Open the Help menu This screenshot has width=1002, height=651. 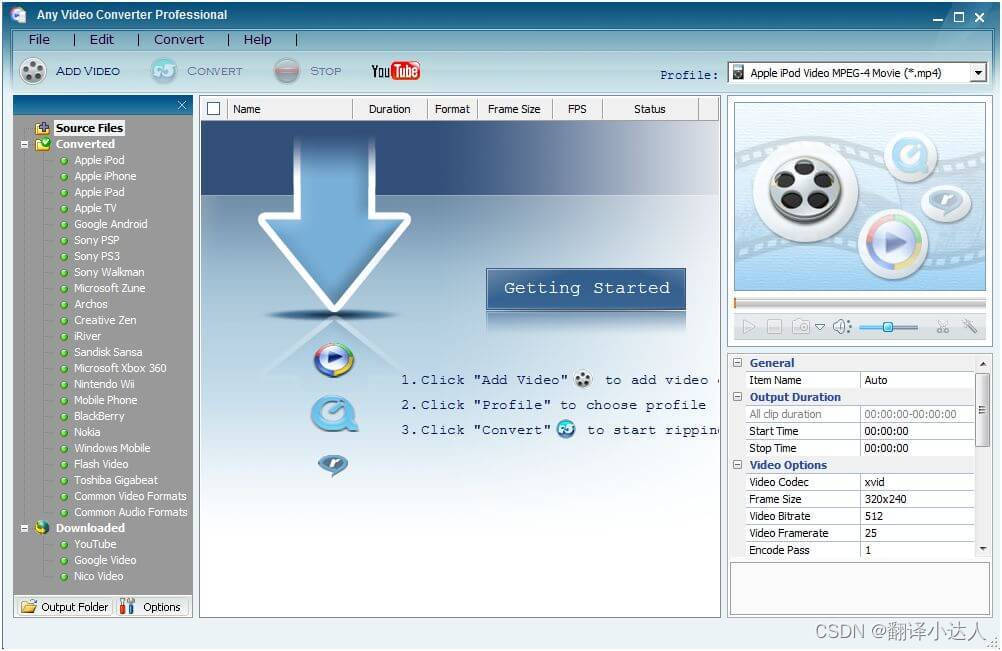point(258,40)
